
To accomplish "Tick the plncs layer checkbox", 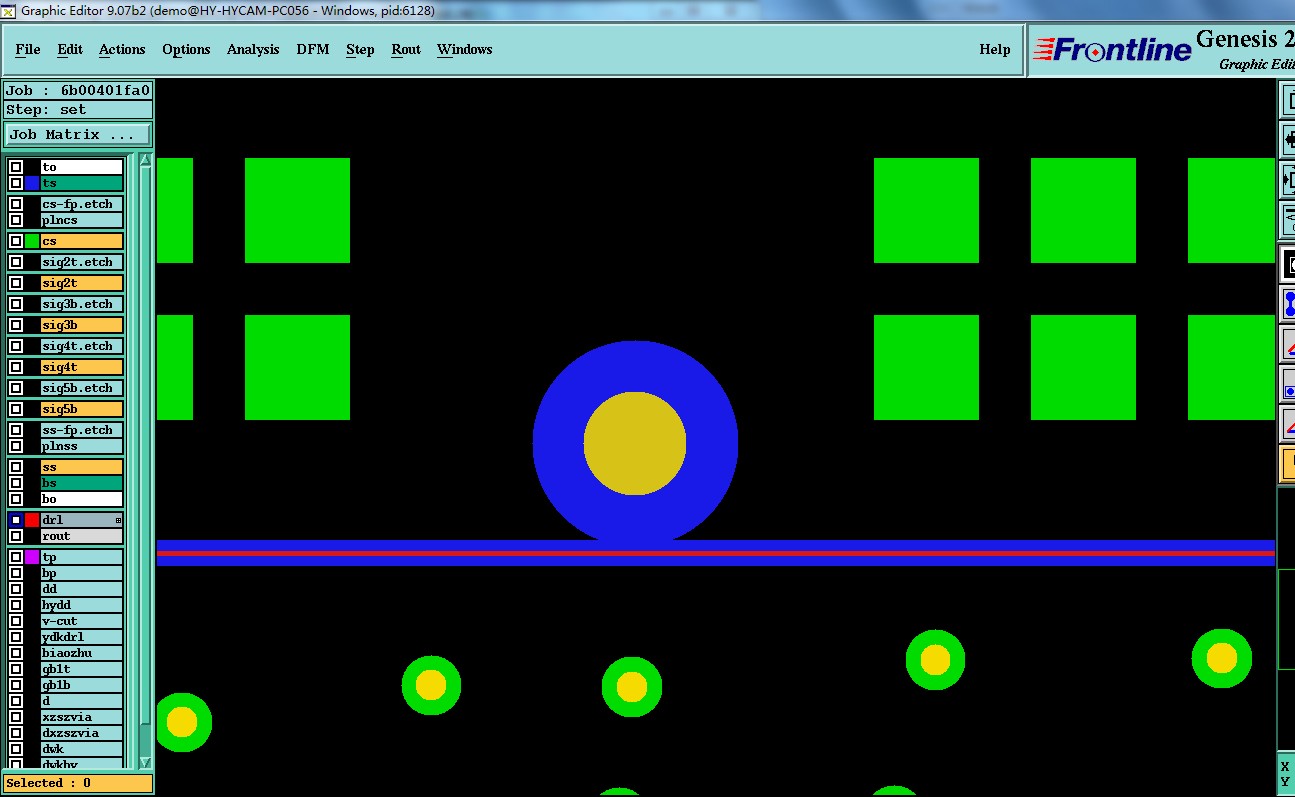I will click(16, 220).
